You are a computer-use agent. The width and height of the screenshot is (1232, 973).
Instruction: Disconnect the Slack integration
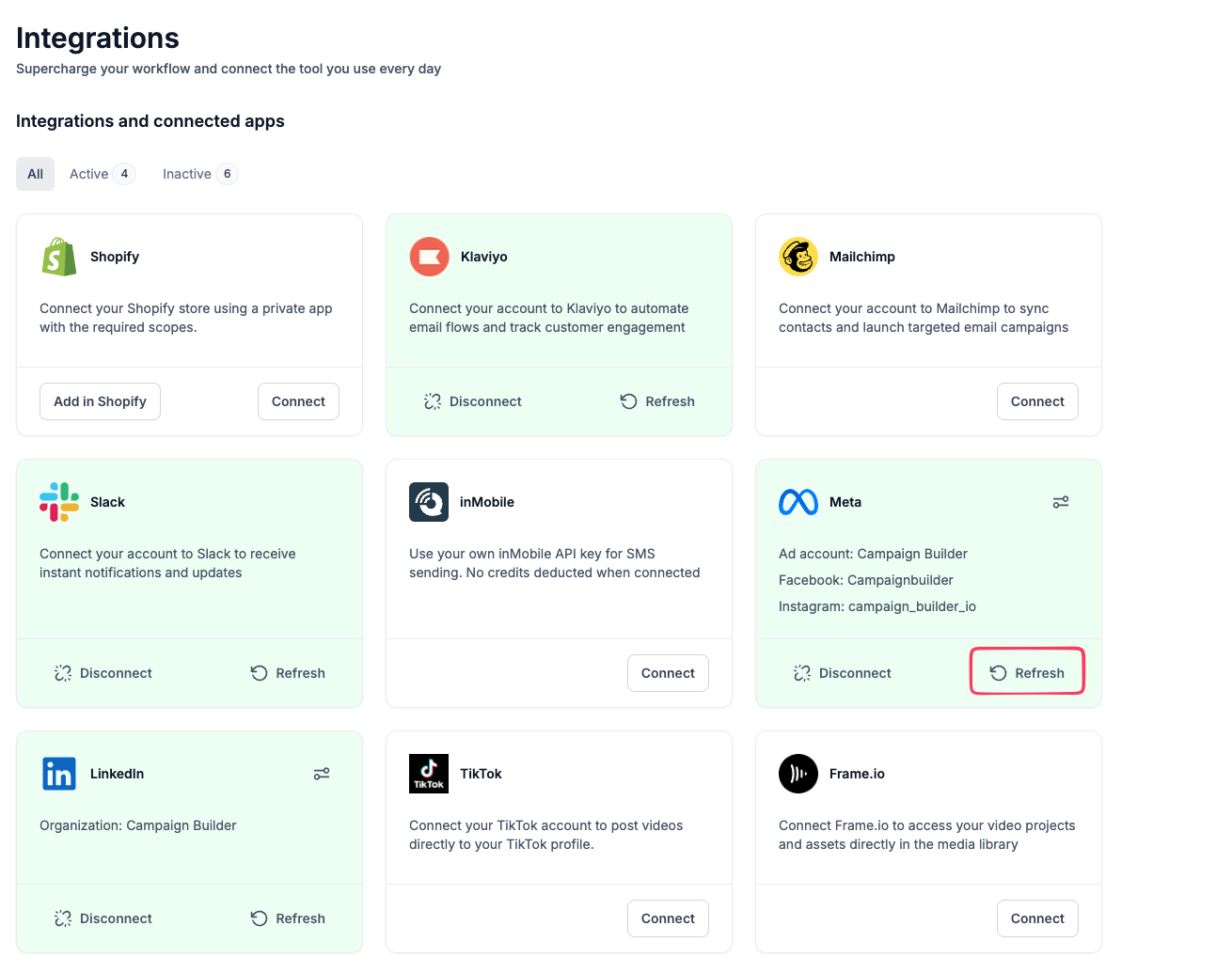103,673
